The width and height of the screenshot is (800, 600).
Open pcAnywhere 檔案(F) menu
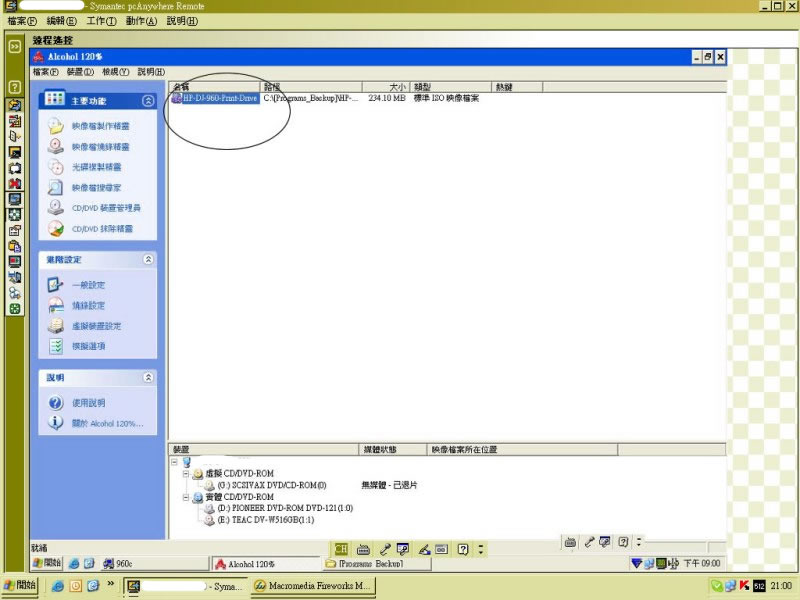tap(22, 21)
